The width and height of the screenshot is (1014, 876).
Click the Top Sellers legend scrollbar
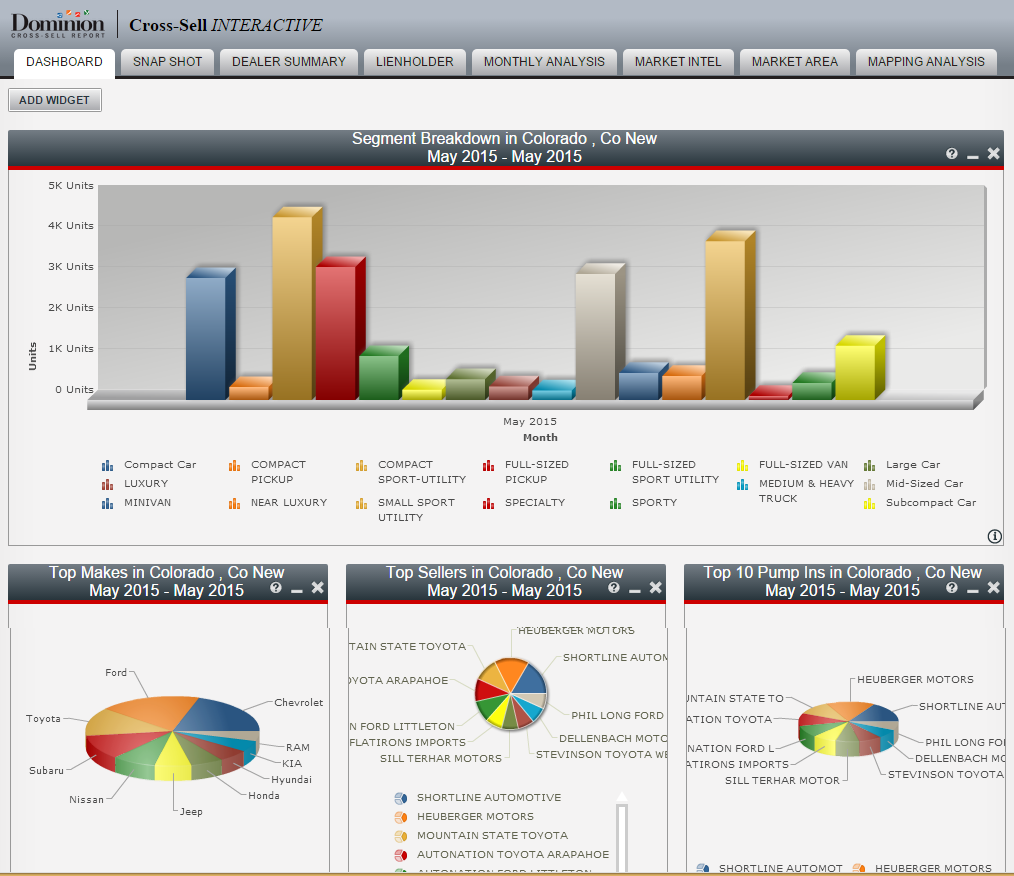(x=621, y=832)
